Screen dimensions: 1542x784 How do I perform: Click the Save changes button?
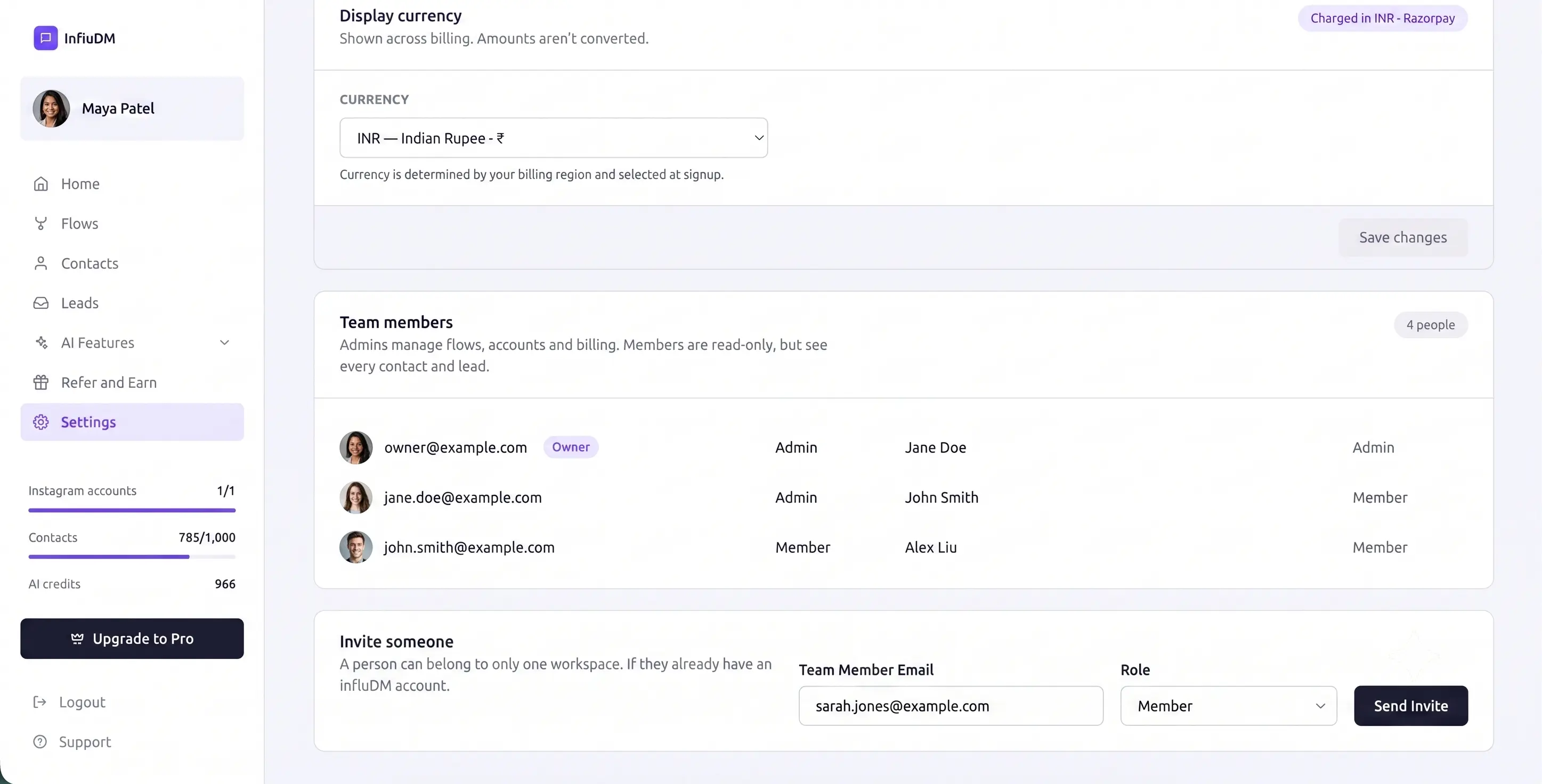click(1402, 238)
